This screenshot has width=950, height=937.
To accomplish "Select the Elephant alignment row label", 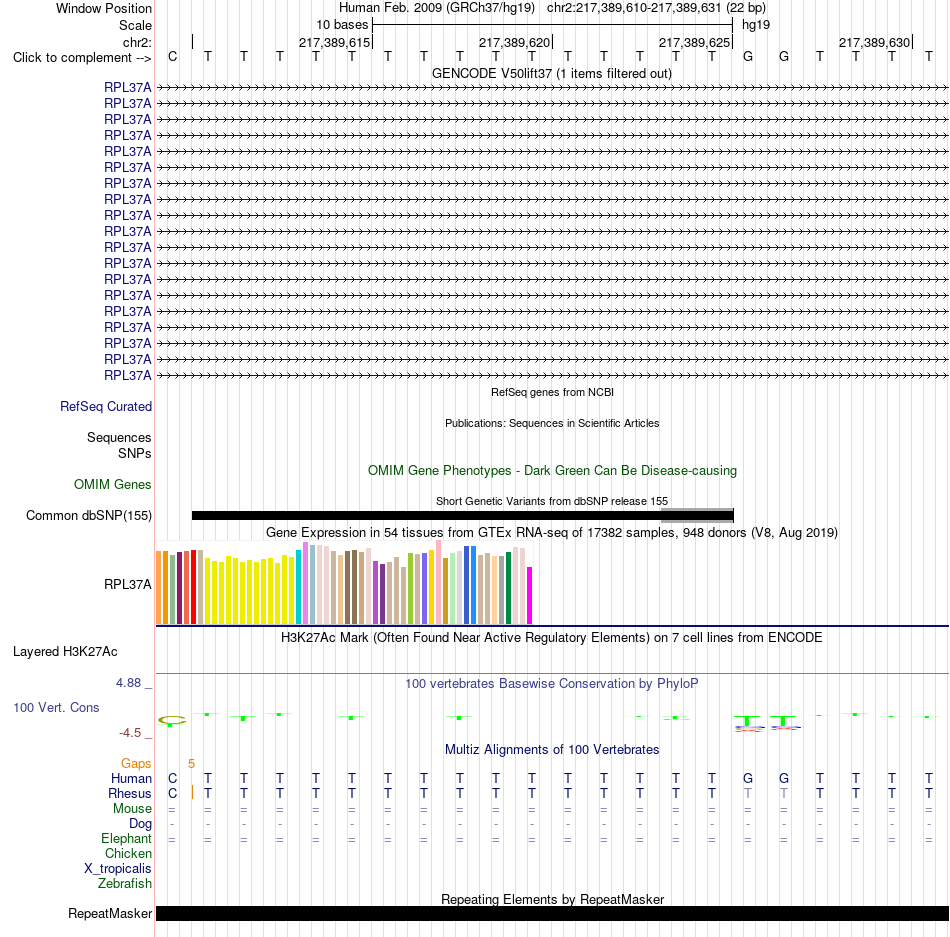I will tap(126, 839).
